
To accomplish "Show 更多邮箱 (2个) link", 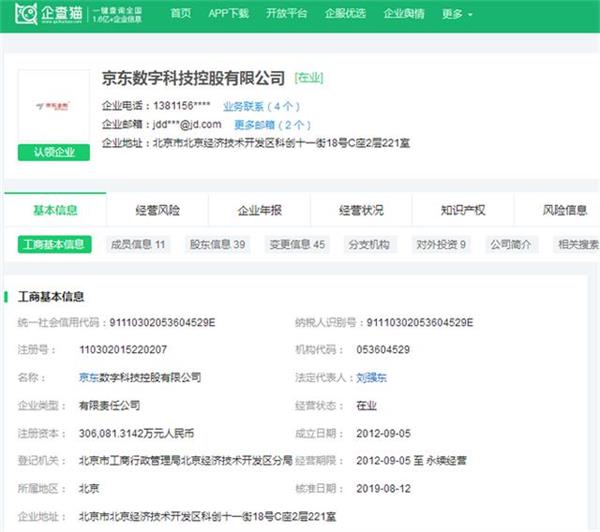I will pos(272,124).
